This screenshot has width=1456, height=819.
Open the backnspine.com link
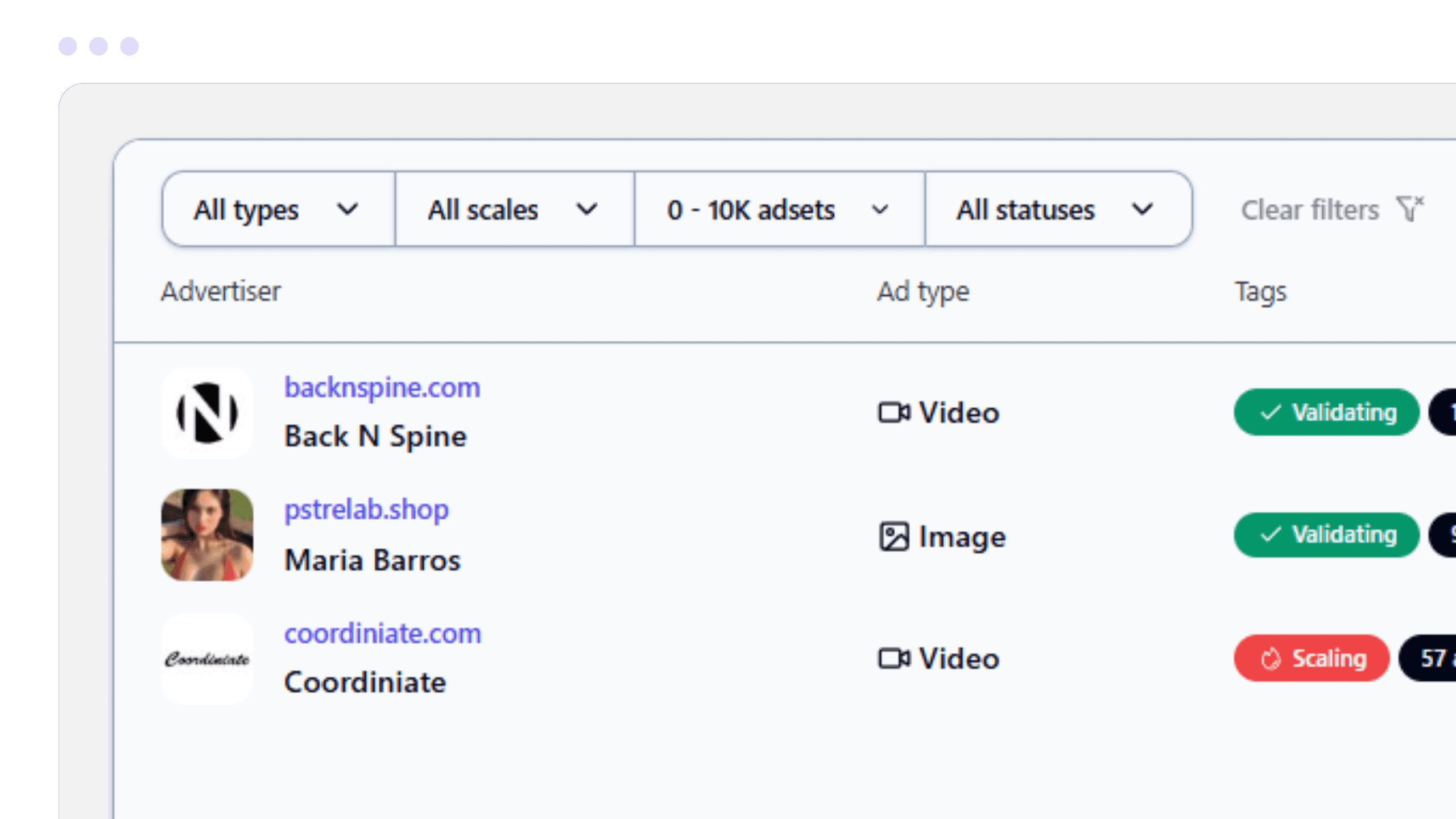coord(382,388)
